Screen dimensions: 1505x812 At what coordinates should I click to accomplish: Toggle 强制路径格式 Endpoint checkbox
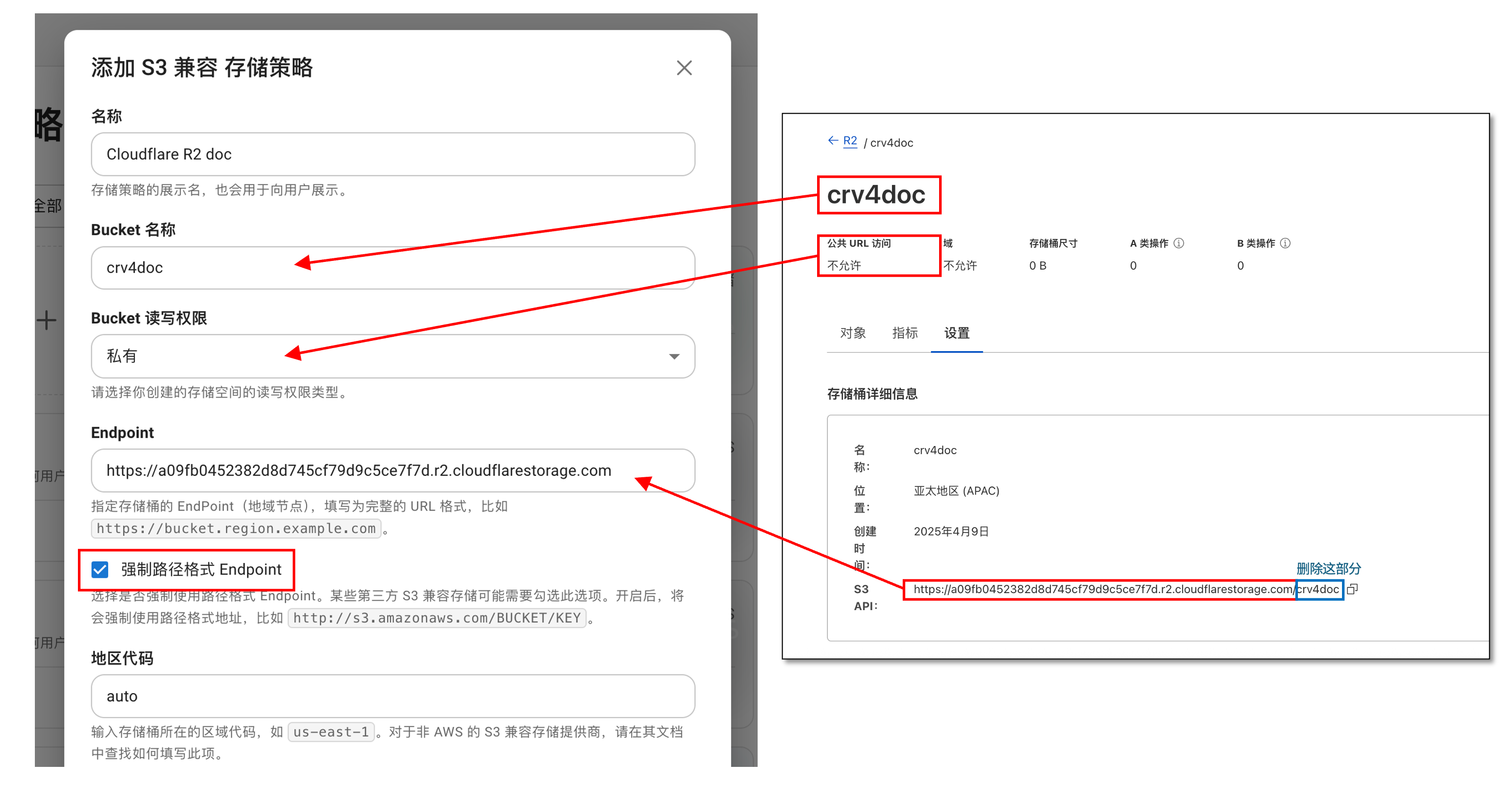(100, 569)
